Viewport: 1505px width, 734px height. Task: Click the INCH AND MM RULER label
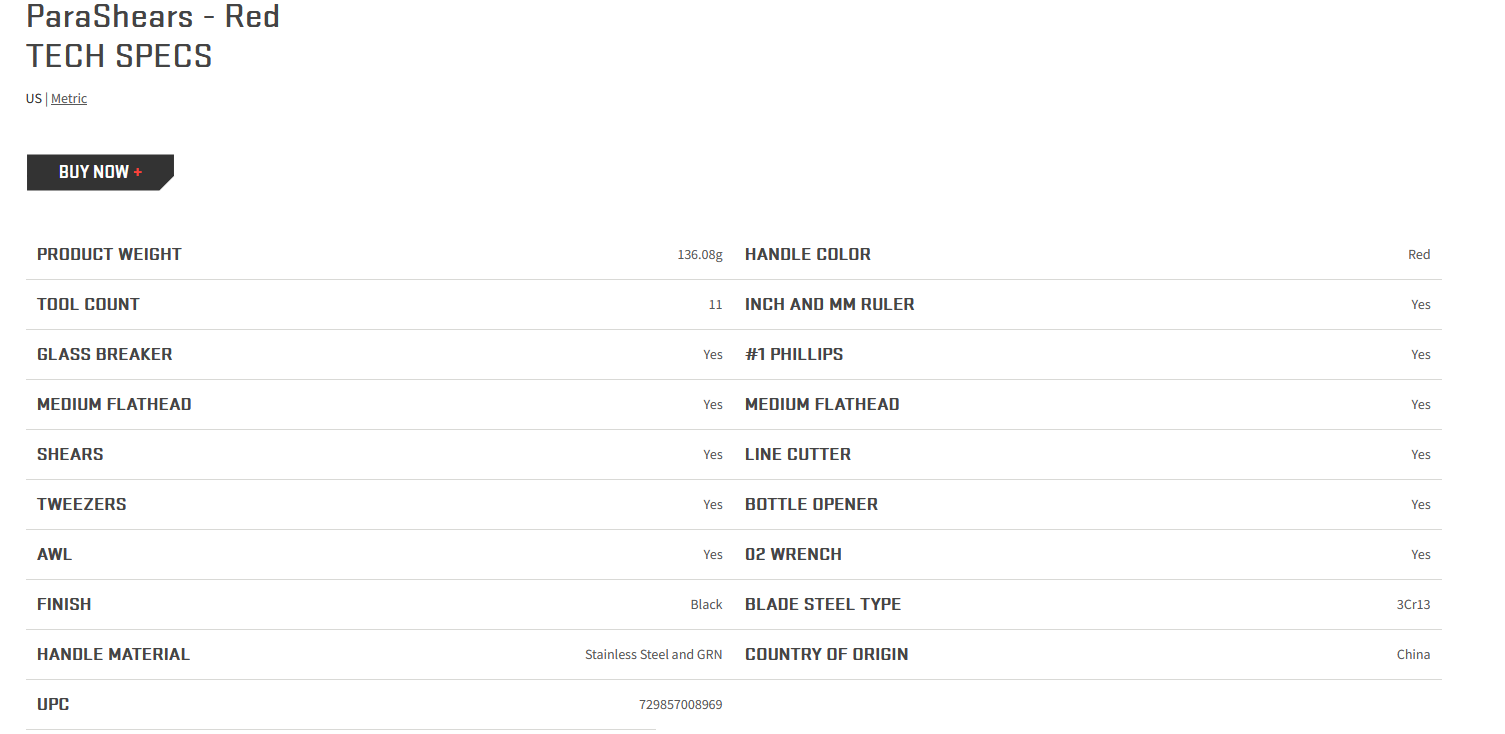(830, 304)
